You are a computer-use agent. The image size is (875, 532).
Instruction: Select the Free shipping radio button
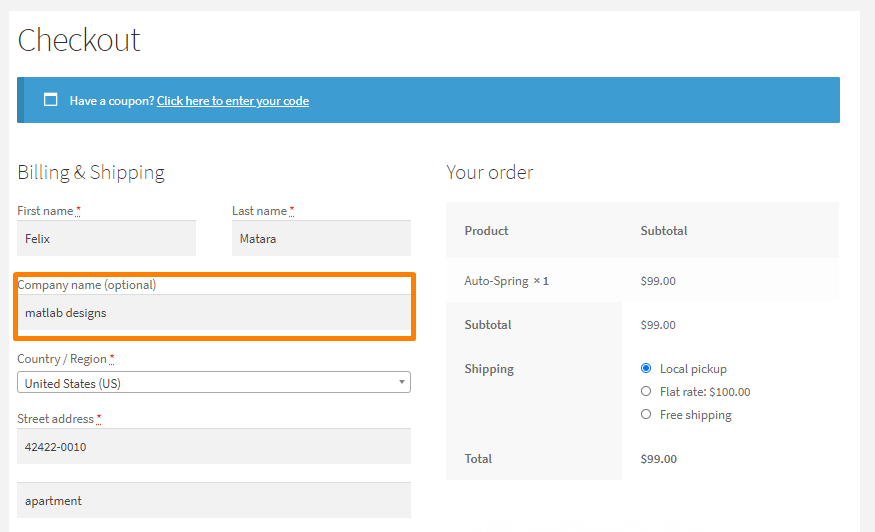click(646, 414)
